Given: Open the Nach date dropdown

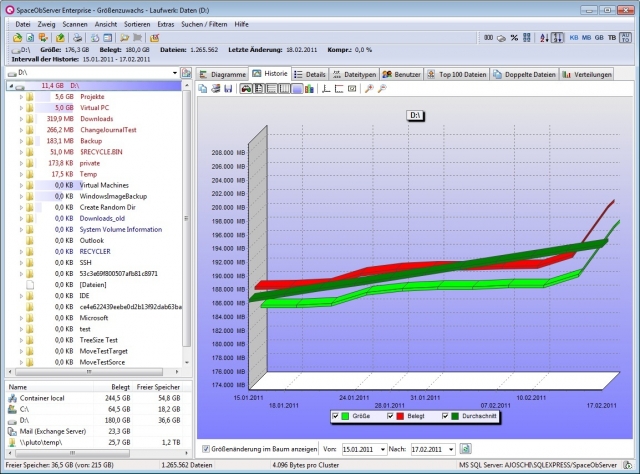Looking at the screenshot, I should [451, 449].
